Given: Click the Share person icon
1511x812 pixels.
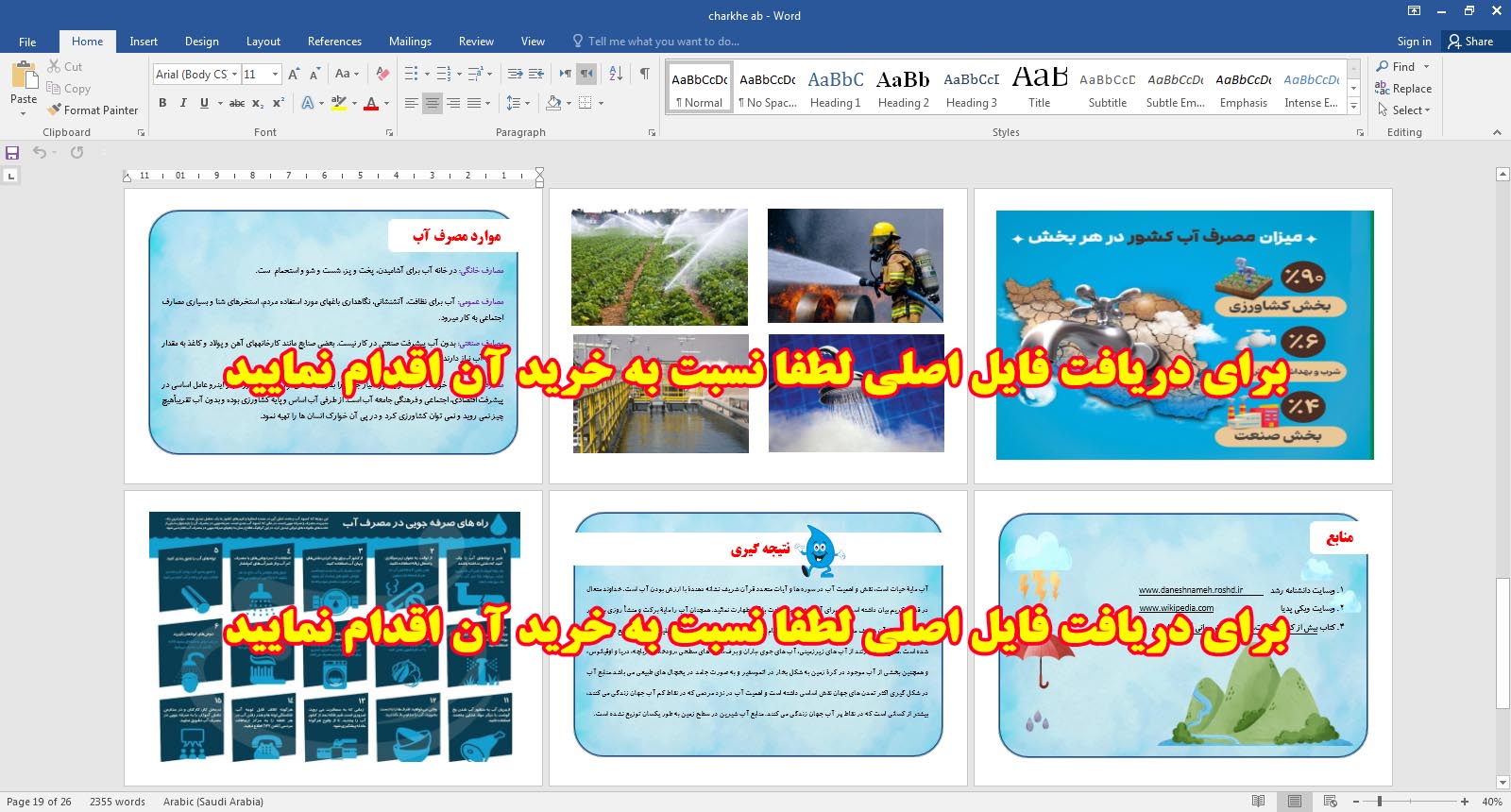Looking at the screenshot, I should click(x=1454, y=42).
